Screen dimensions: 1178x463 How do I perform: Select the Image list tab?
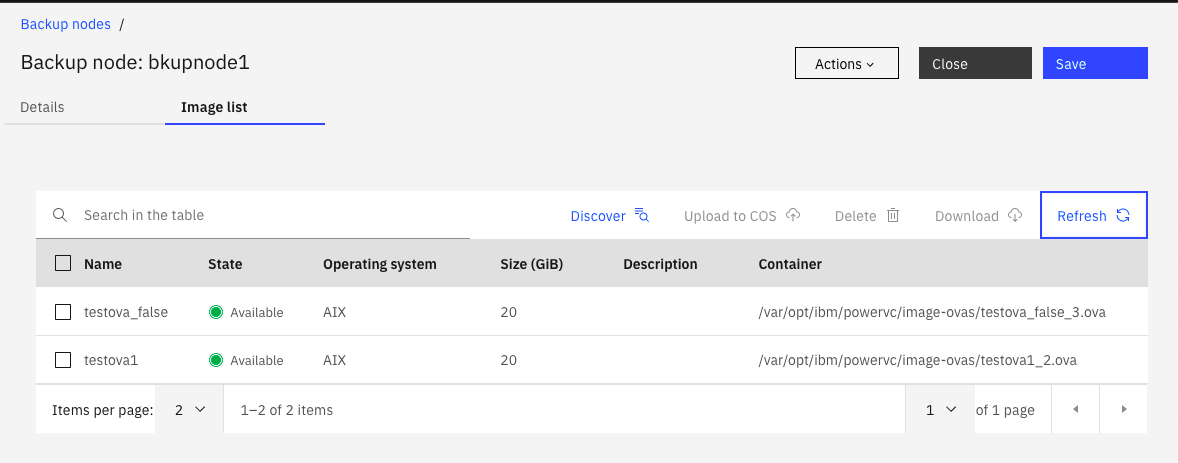click(x=214, y=107)
